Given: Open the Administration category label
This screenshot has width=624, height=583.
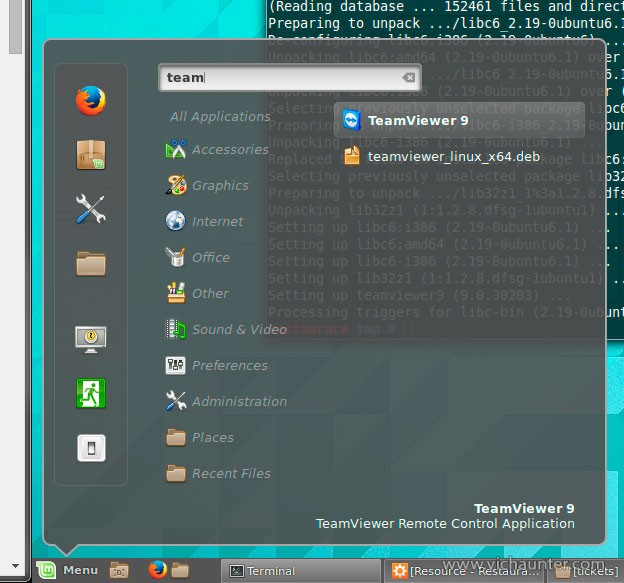Looking at the screenshot, I should pyautogui.click(x=240, y=402).
